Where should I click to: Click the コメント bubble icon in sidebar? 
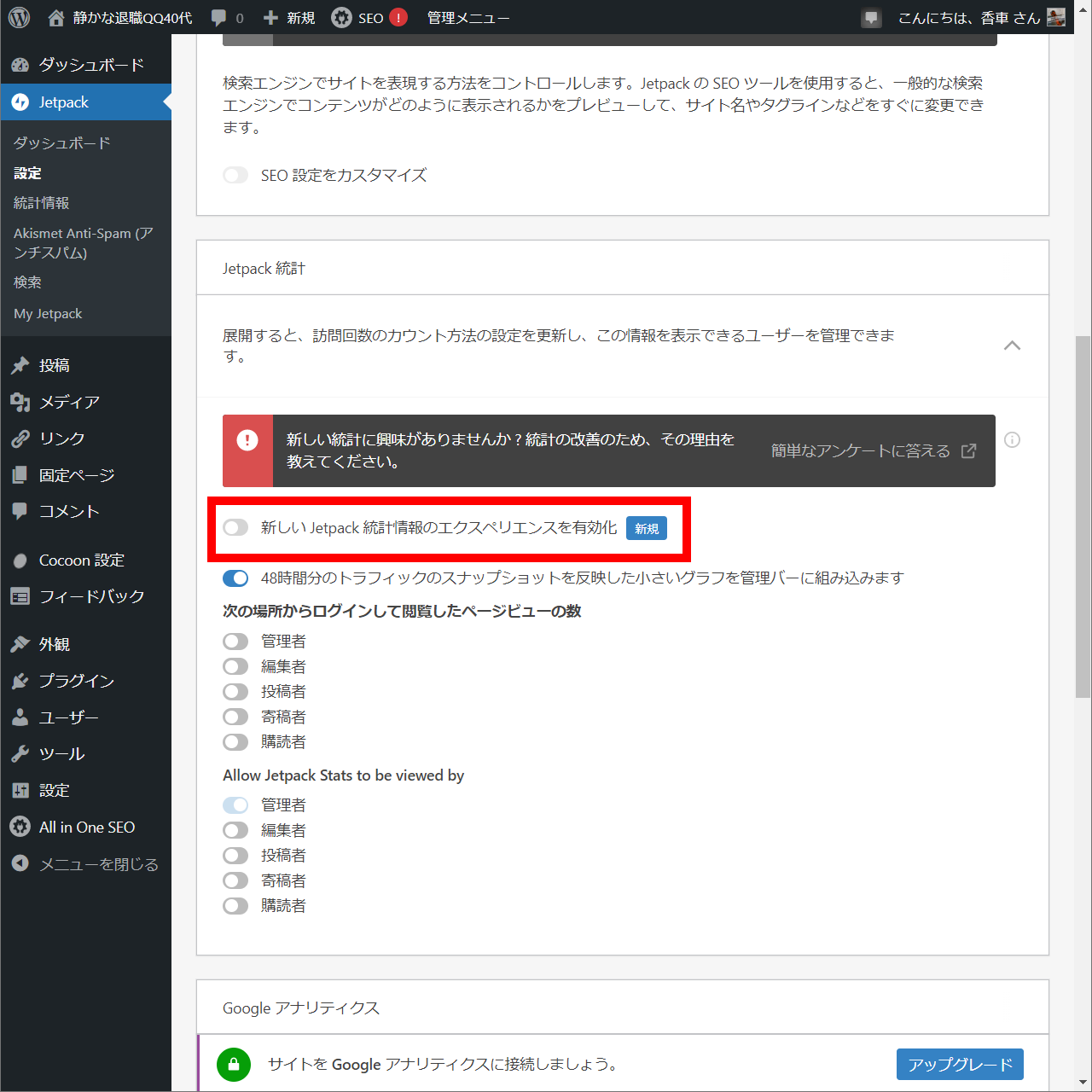tap(20, 511)
